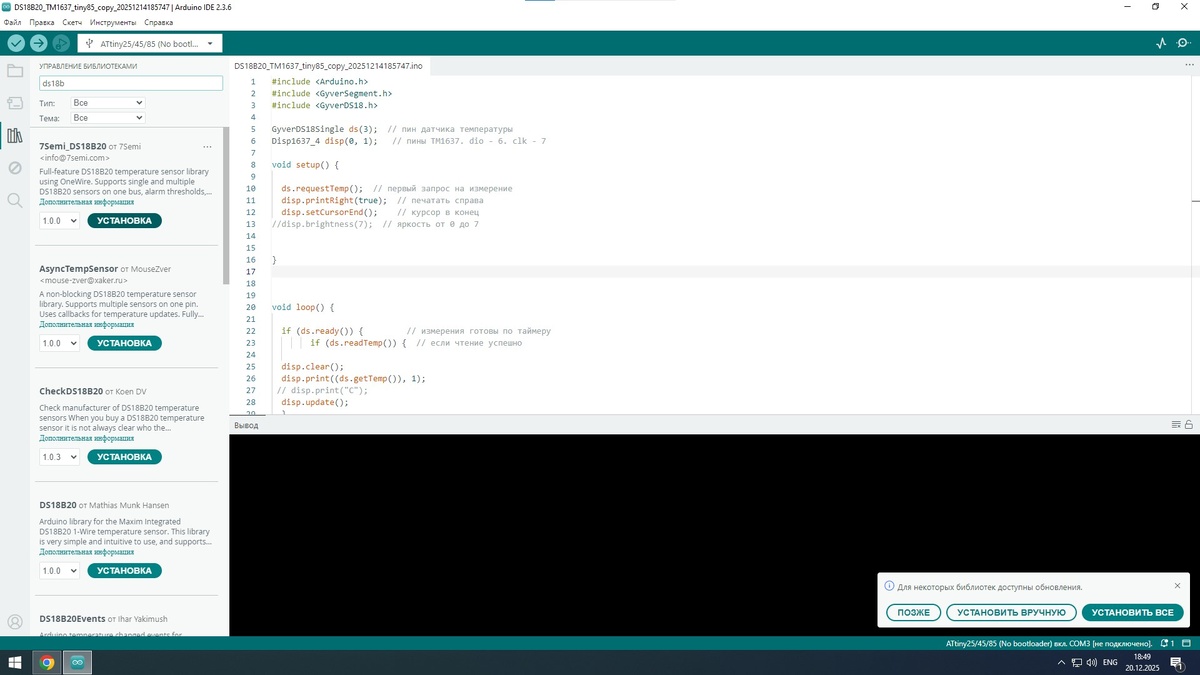Toggle bottom panel icon in status bar
Image resolution: width=1200 pixels, height=675 pixels.
click(x=1189, y=643)
